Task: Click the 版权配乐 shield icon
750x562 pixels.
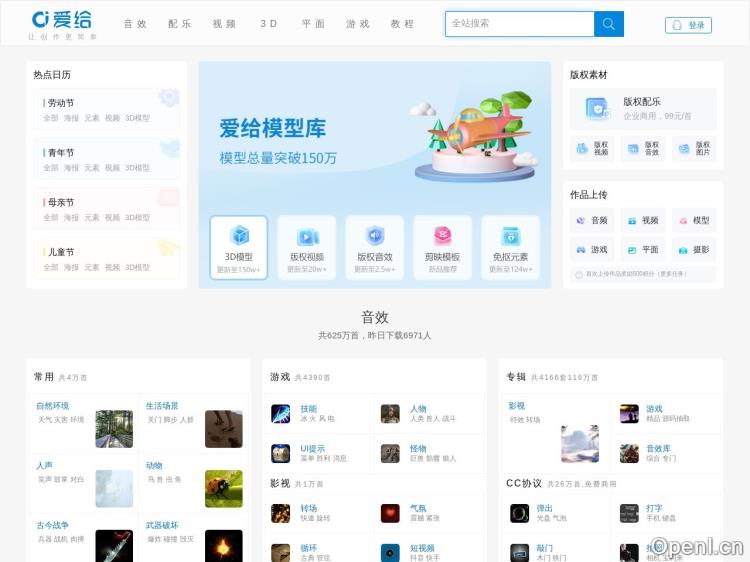Action: tap(597, 108)
